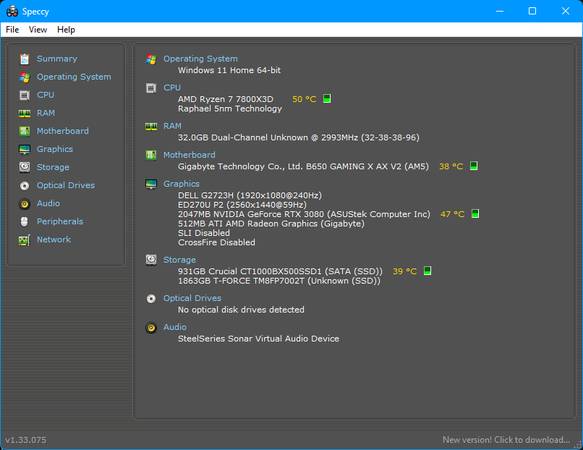Open the Network sidebar section
583x450 pixels.
point(54,240)
